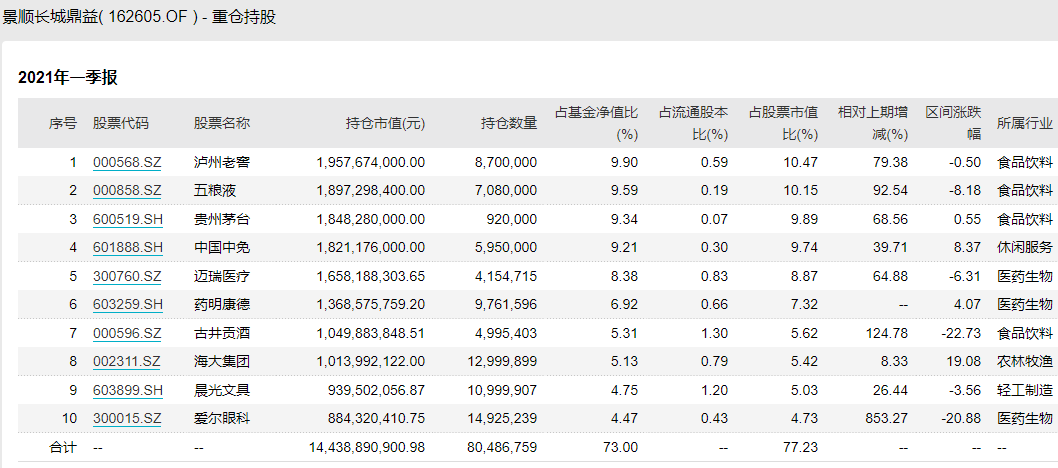Select stock name 迈瑞医疗

[222, 276]
